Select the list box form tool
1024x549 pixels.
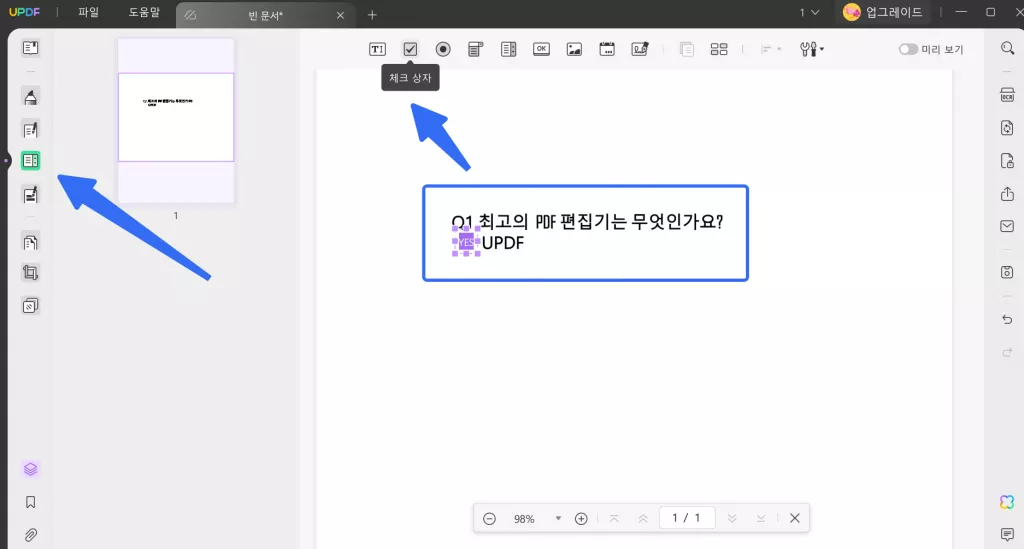(508, 49)
